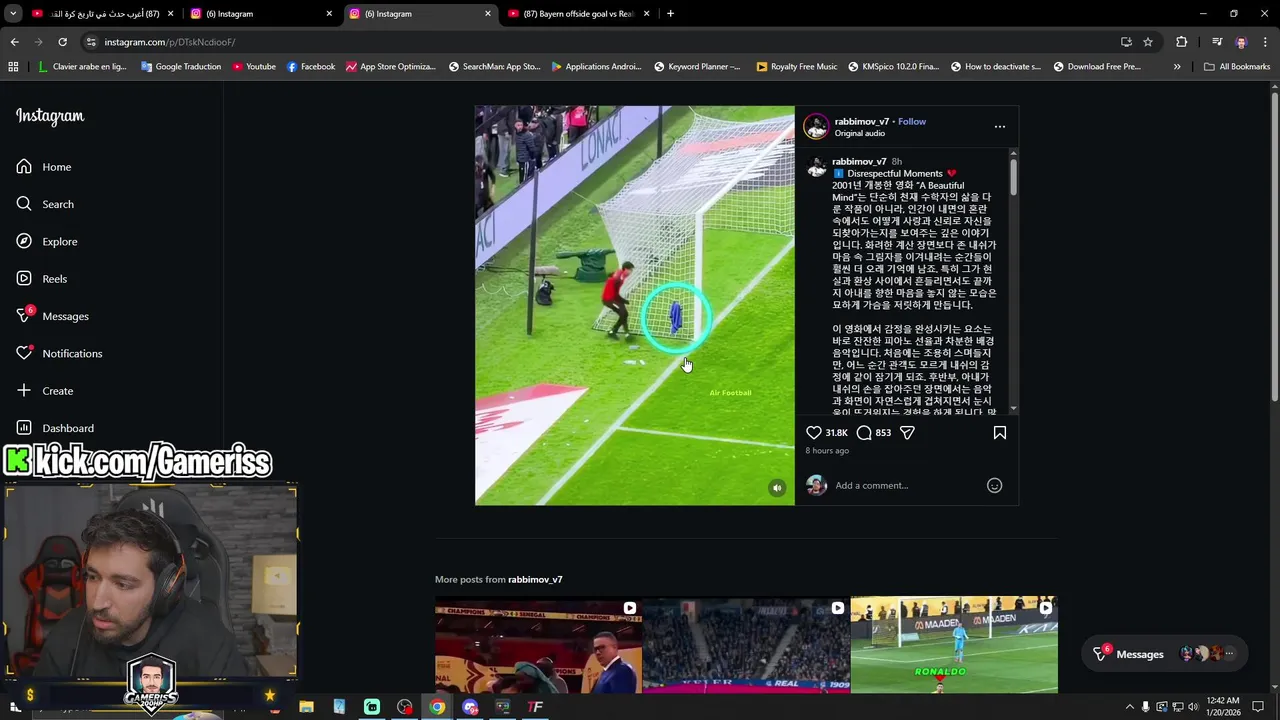Switch to Bayern offside goal tab
The image size is (1280, 720).
(578, 14)
